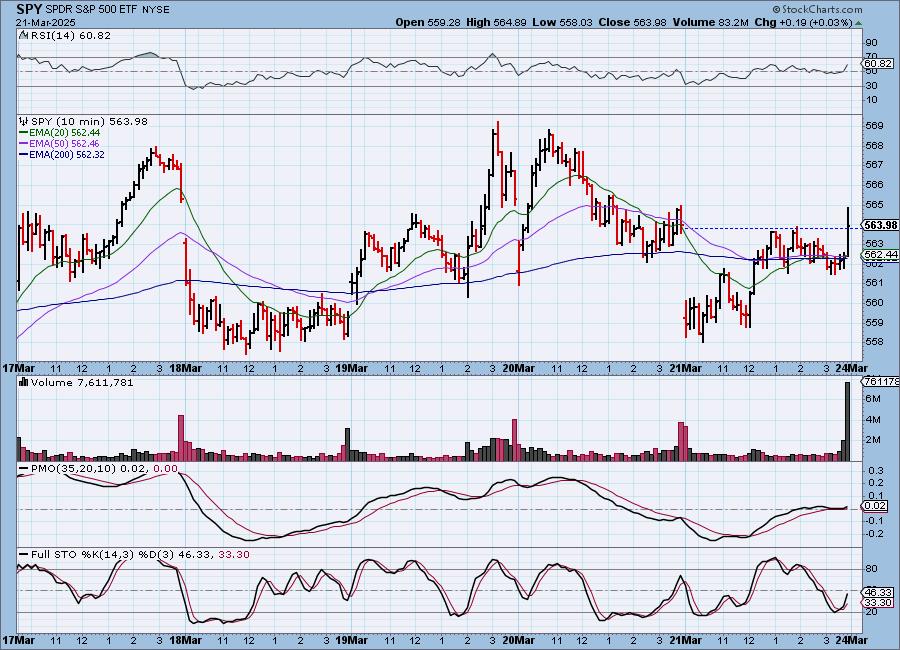Click the 563.98 last price flag
This screenshot has width=900, height=650.
(880, 225)
